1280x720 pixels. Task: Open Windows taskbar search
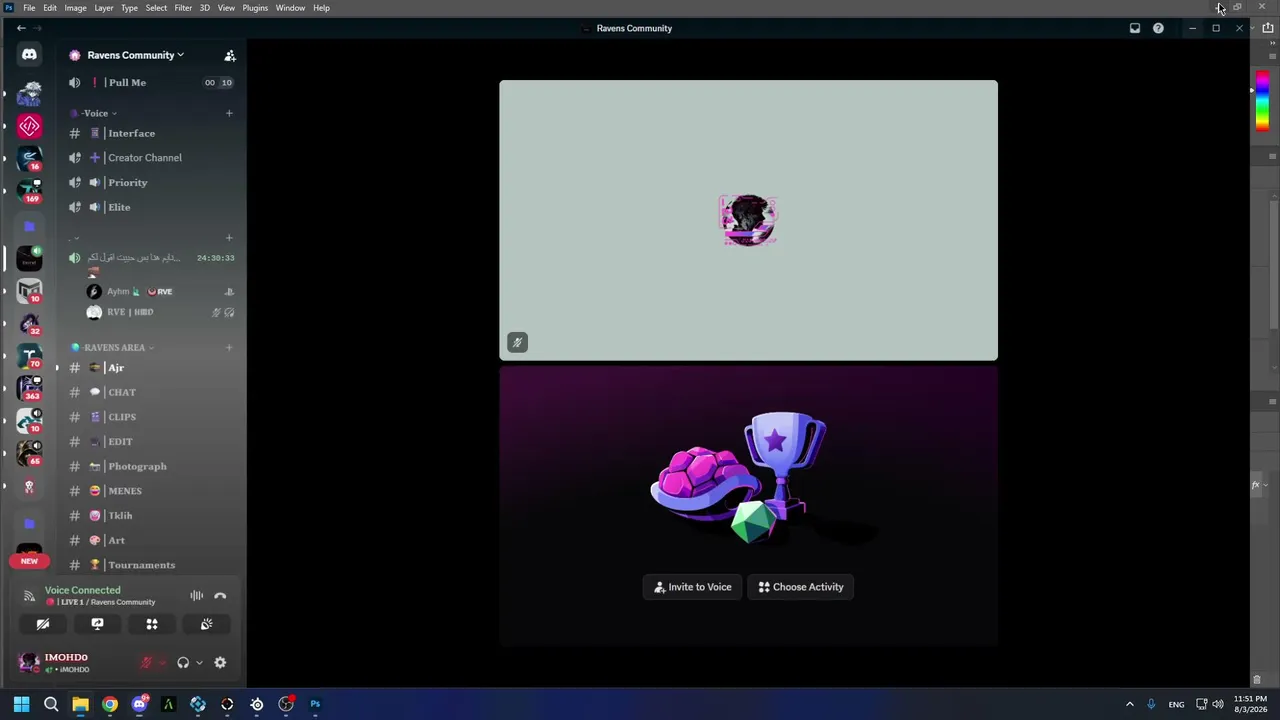51,704
